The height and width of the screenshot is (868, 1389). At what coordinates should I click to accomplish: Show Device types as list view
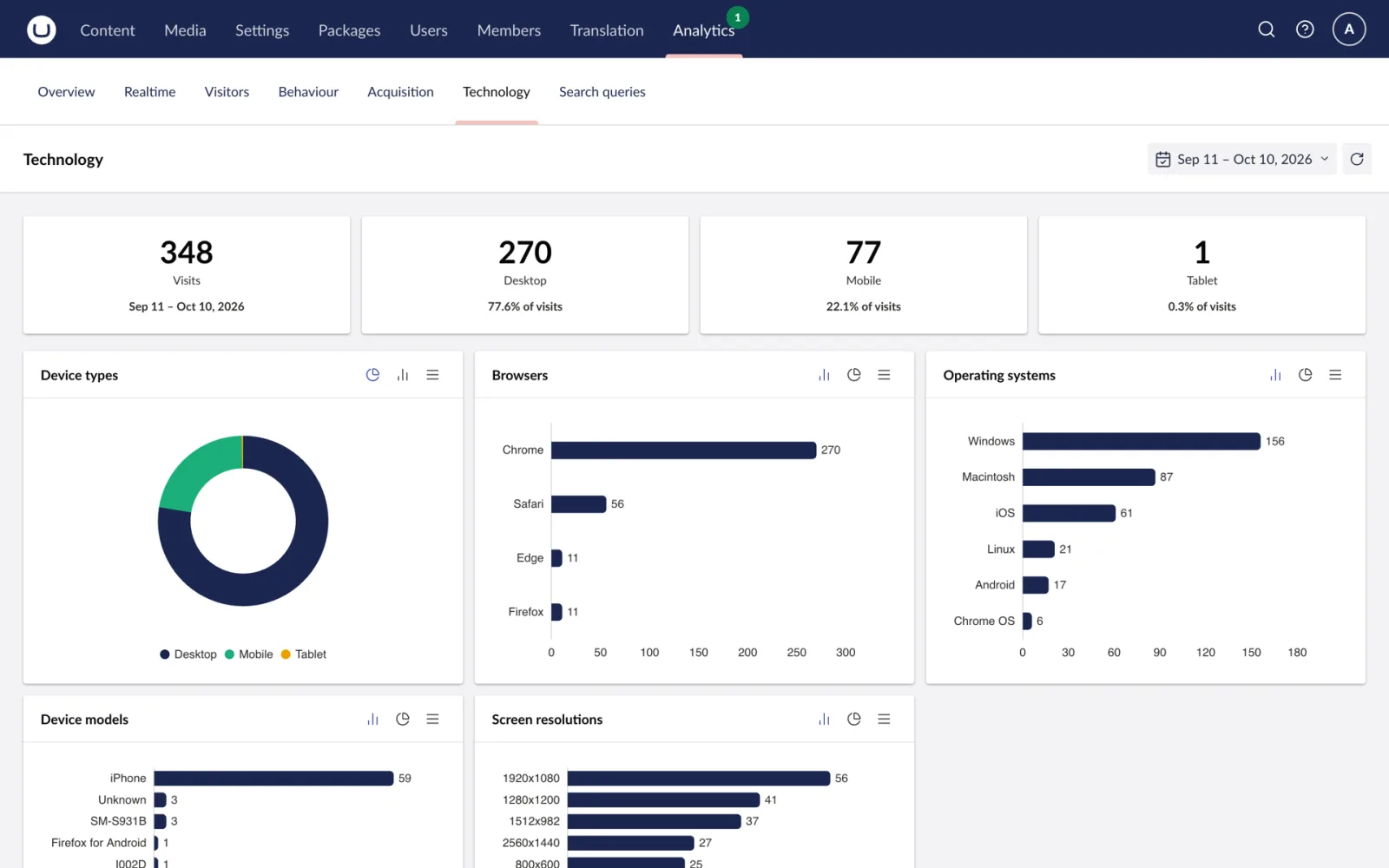click(432, 375)
